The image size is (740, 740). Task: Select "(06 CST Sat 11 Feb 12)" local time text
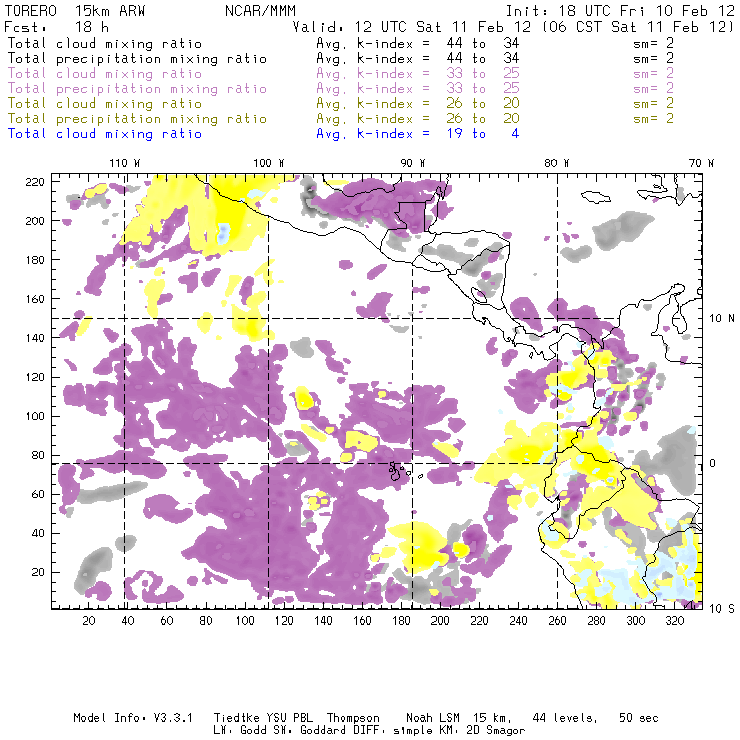point(638,27)
